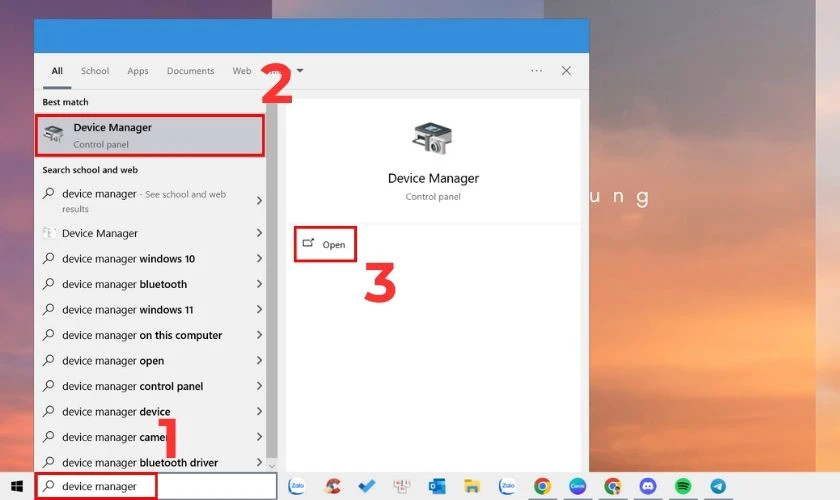Expand arrow for 'device manager open' suggestion
Screen dimensions: 840x500
pyautogui.click(x=259, y=360)
